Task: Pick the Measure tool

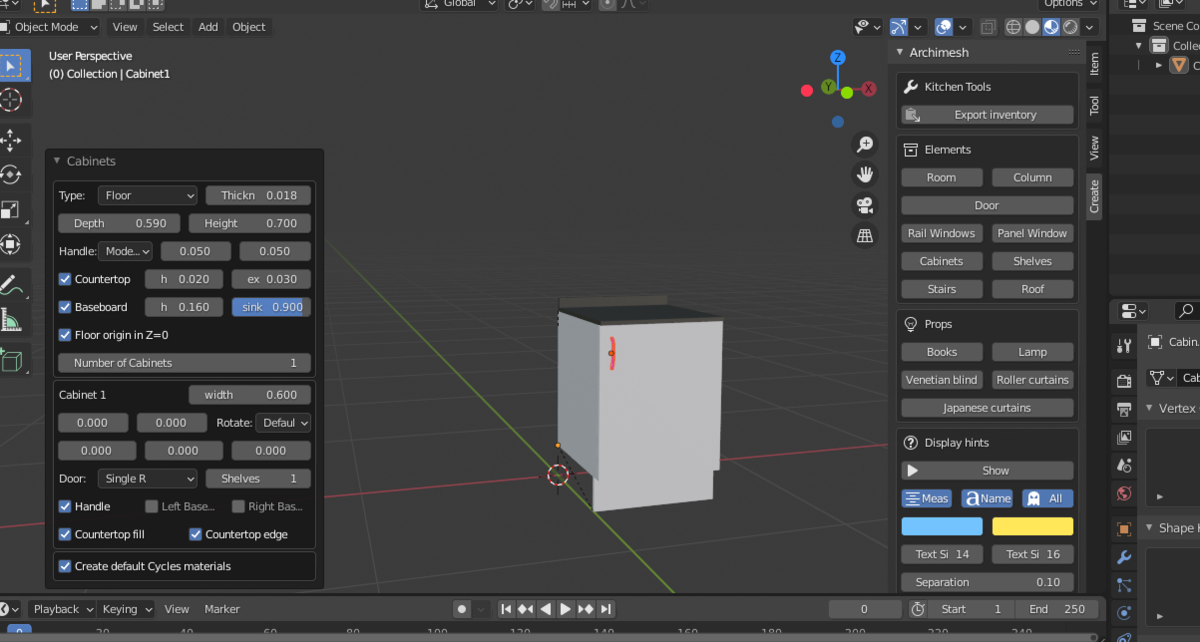Action: tap(11, 321)
